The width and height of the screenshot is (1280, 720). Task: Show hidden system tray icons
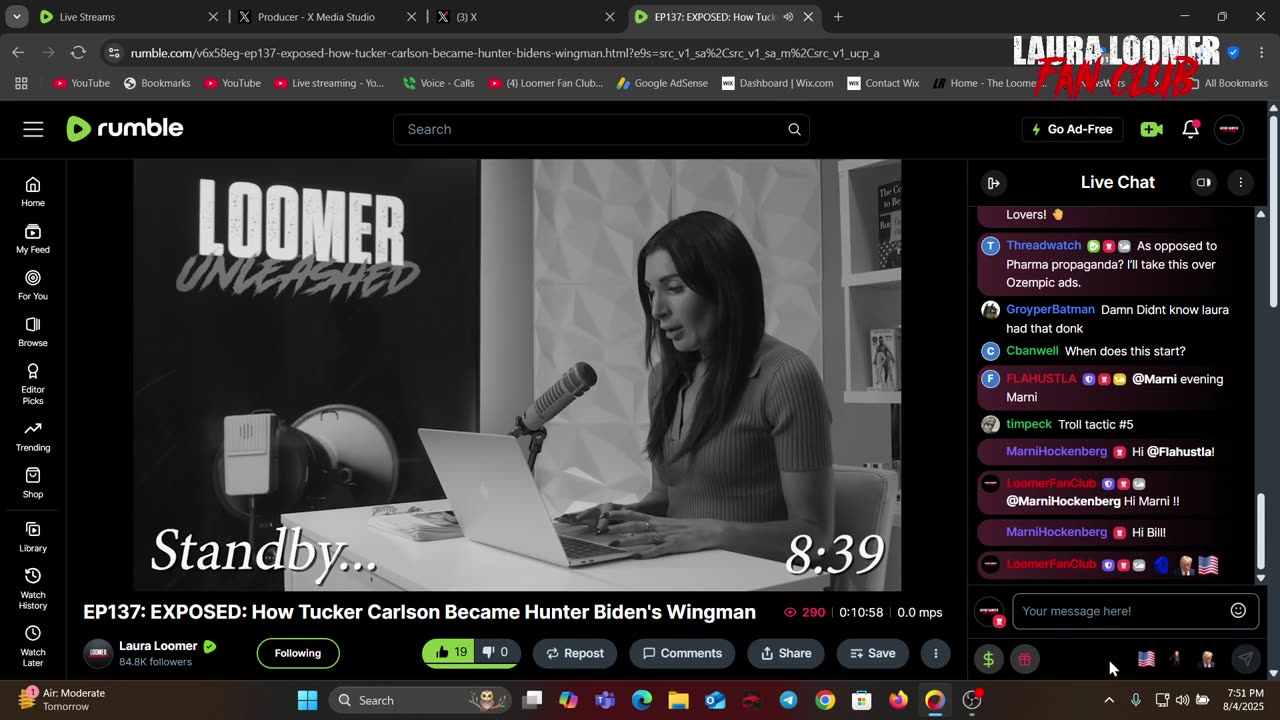pyautogui.click(x=1108, y=700)
